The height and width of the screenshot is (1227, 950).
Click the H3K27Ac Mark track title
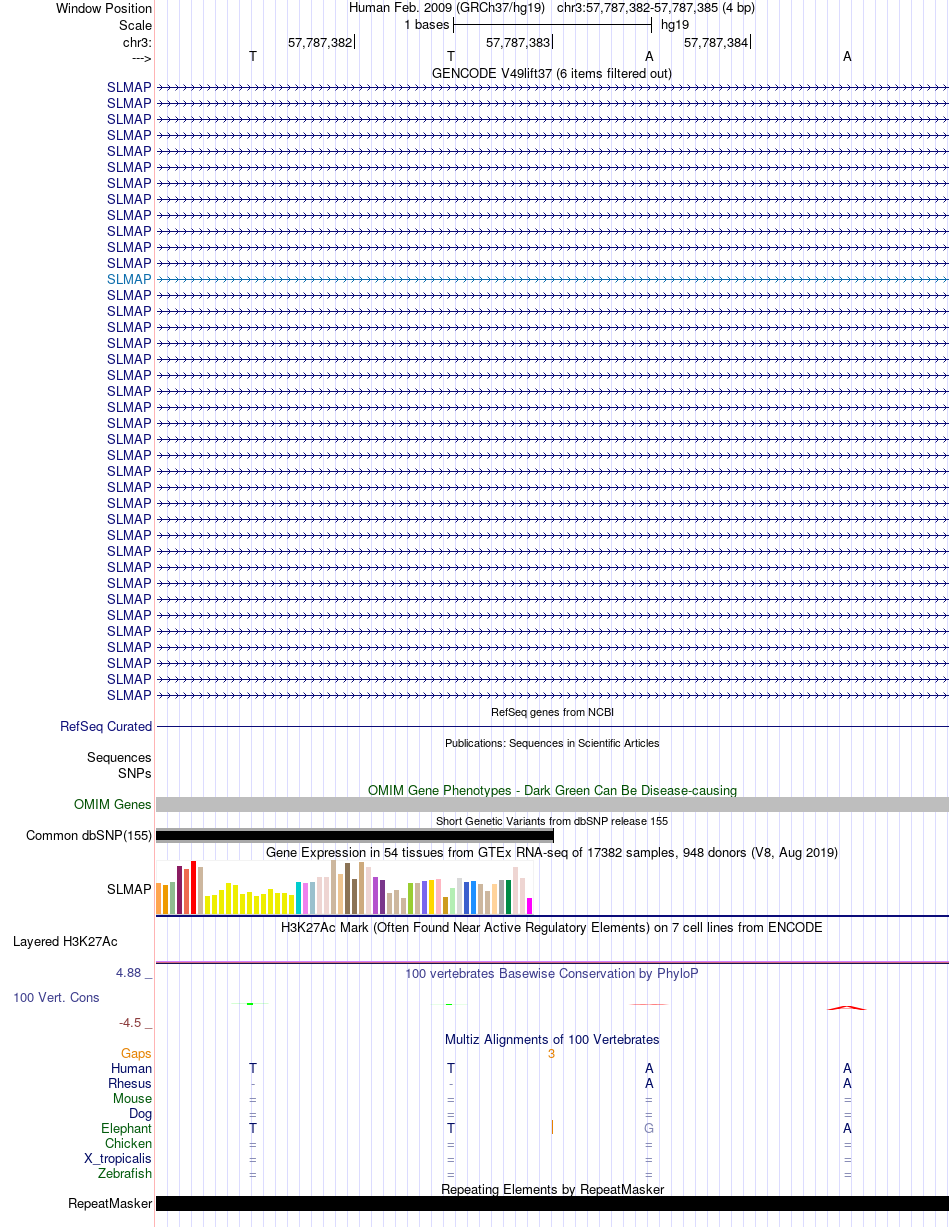click(x=552, y=927)
